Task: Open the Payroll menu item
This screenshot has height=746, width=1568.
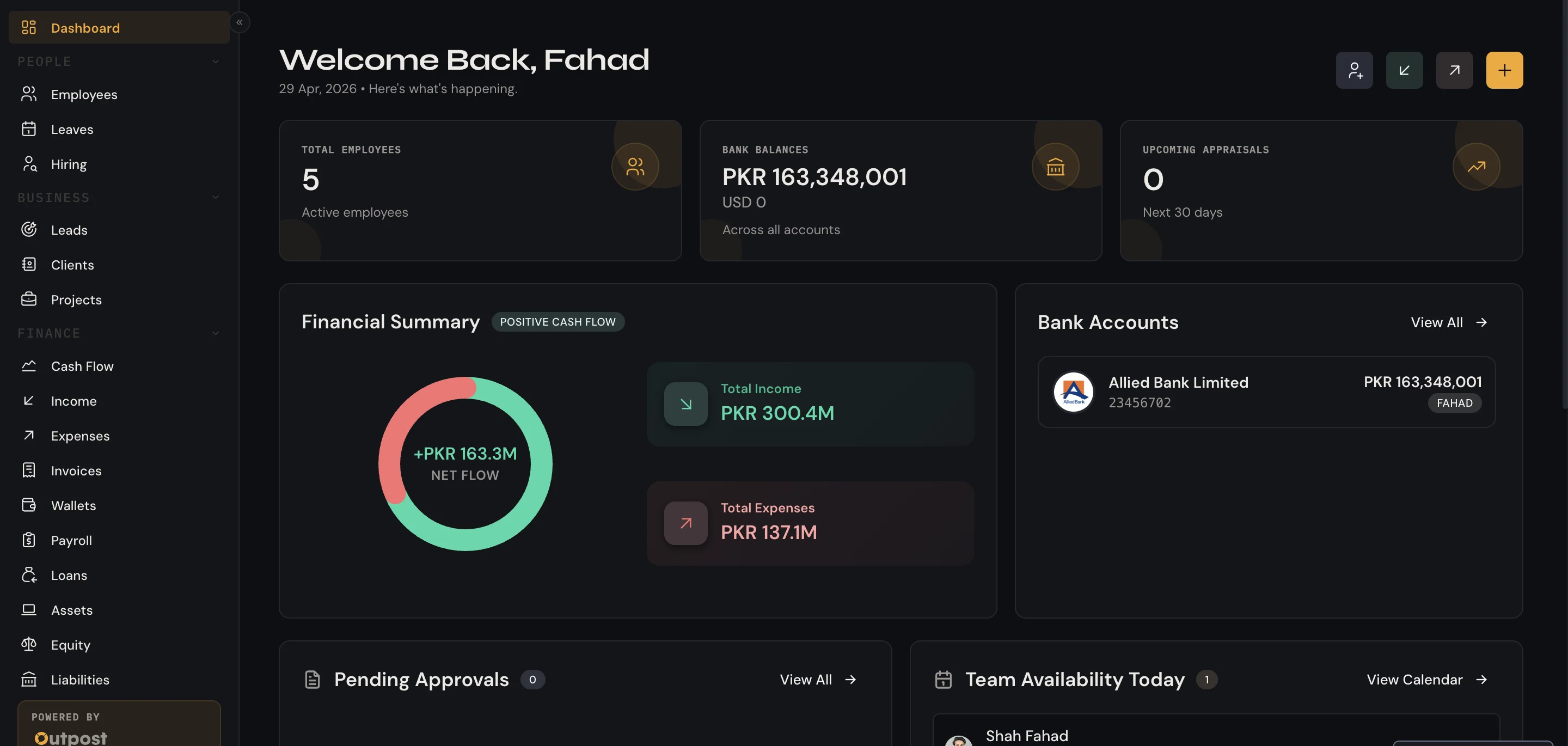Action: click(71, 540)
